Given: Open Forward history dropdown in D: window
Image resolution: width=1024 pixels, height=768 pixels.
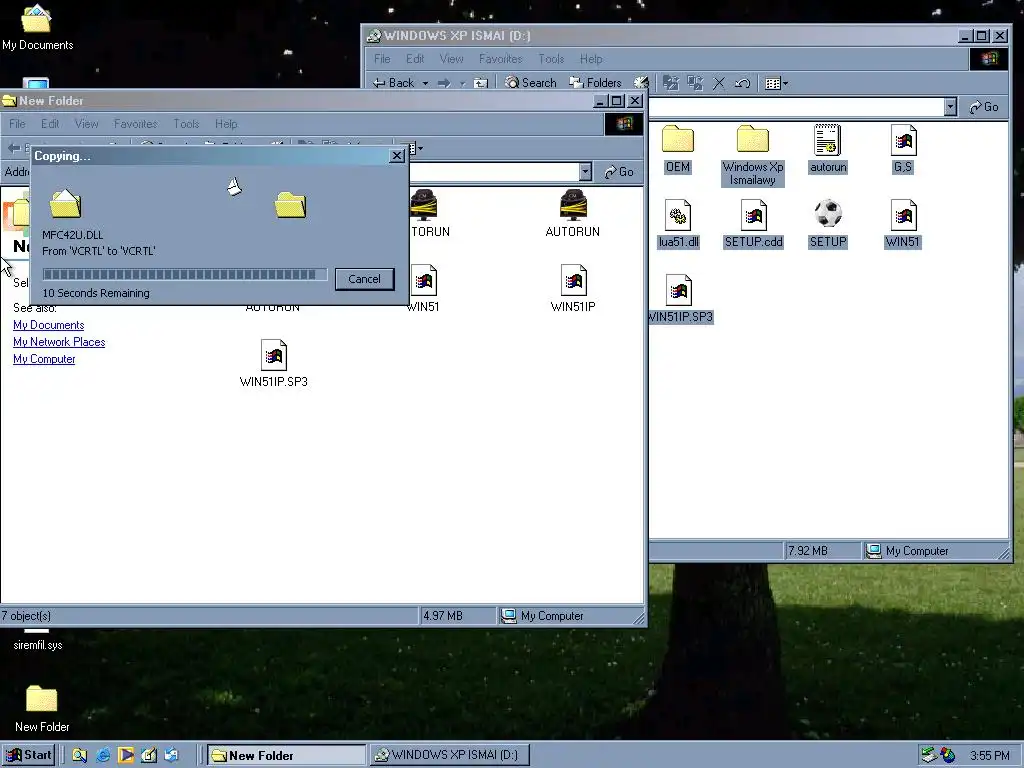Looking at the screenshot, I should point(462,83).
